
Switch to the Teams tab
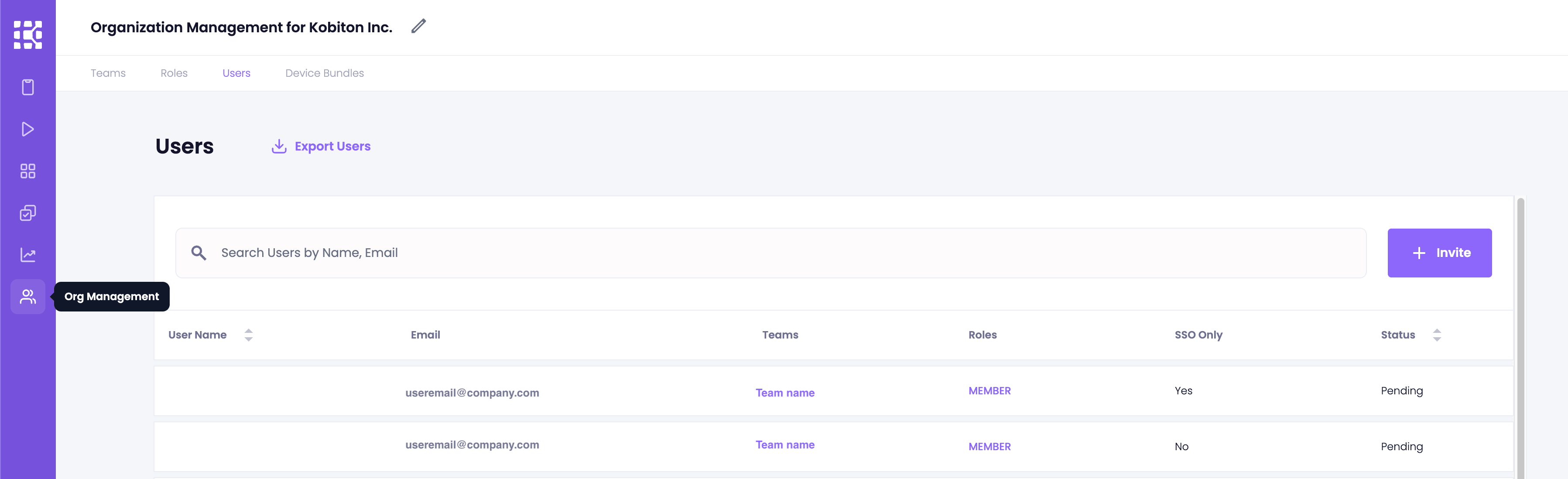[108, 73]
